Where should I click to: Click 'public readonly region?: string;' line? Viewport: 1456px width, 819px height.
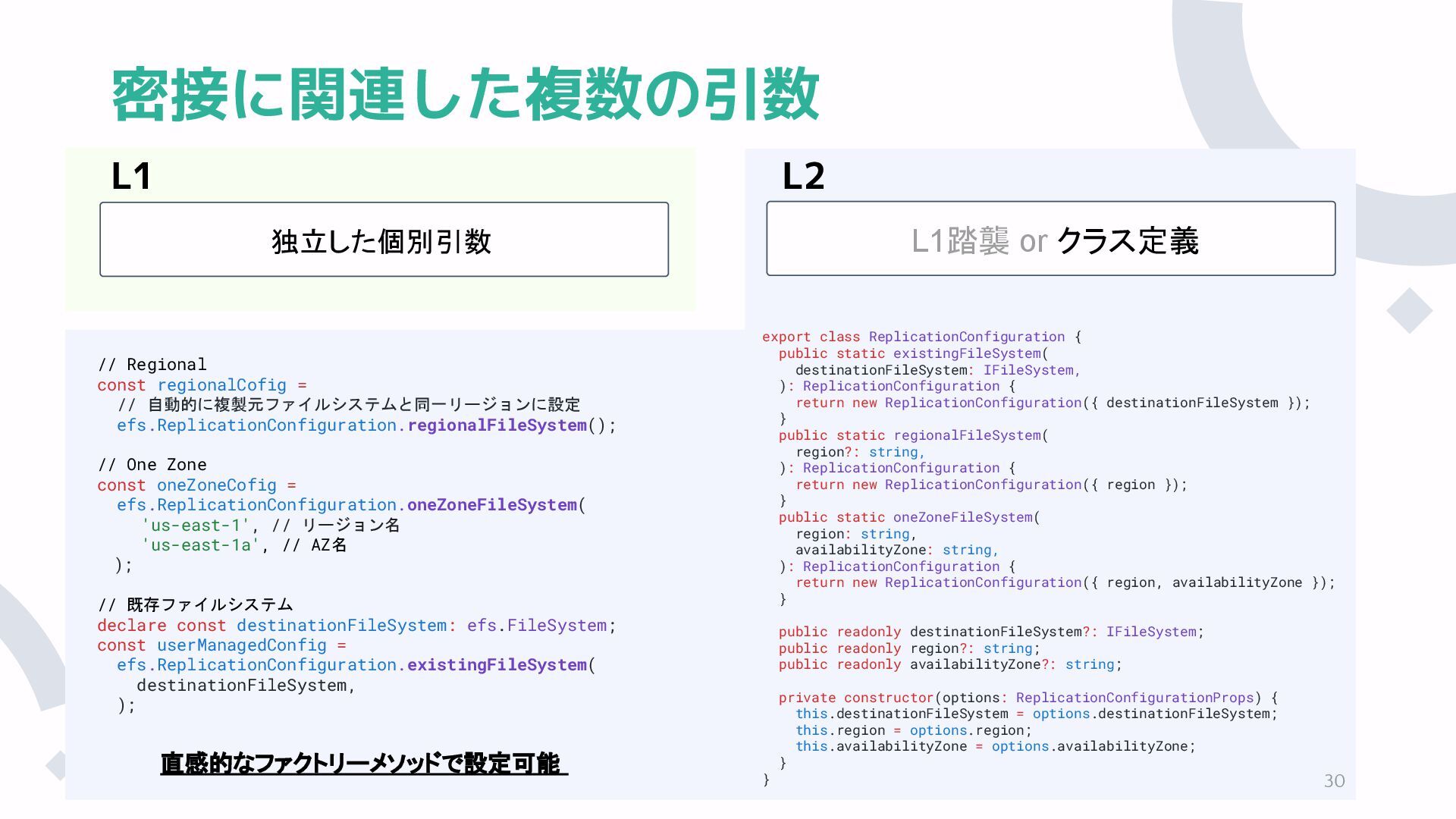[x=909, y=648]
